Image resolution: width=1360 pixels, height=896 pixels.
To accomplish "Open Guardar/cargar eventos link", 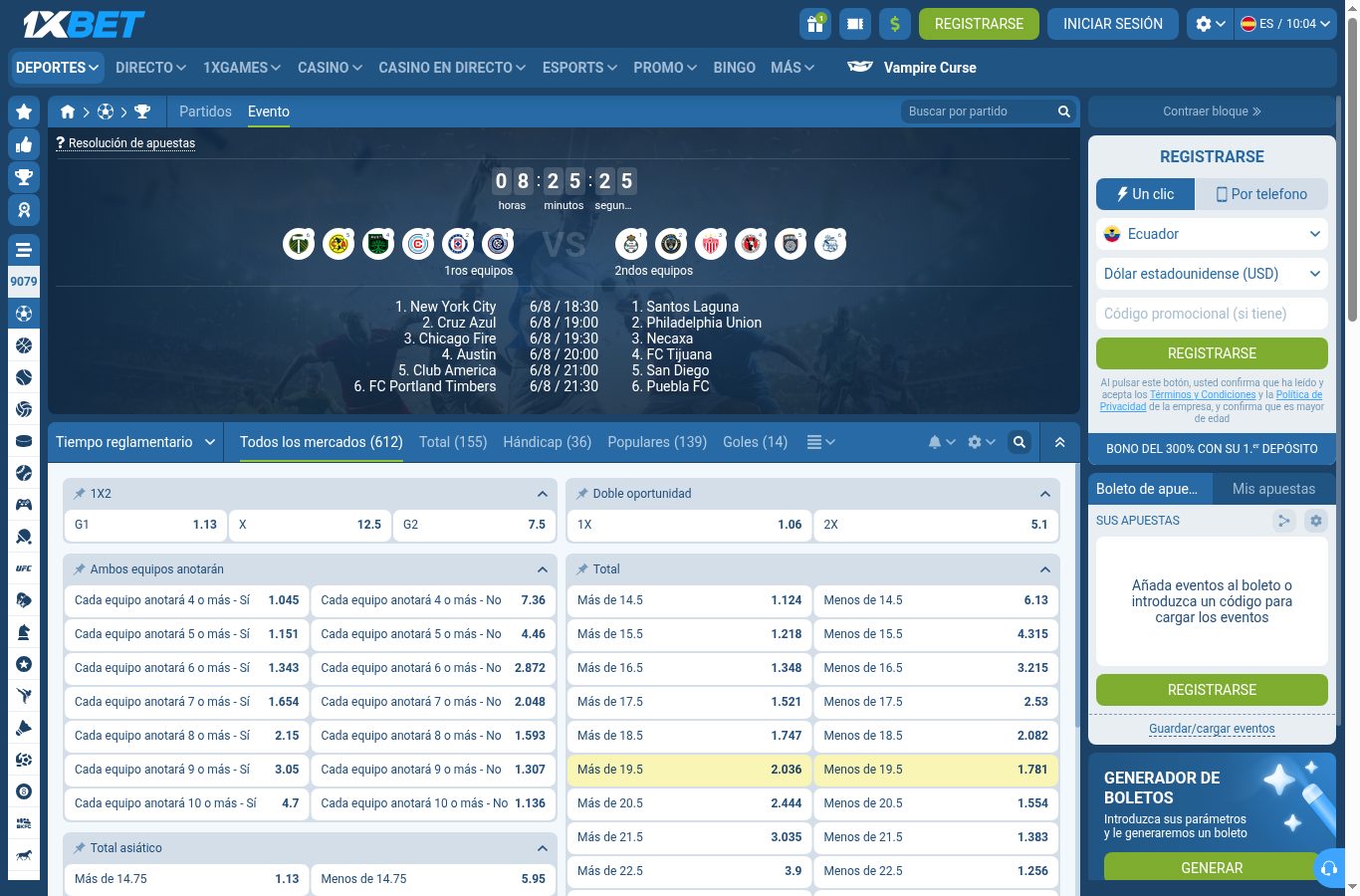I will (x=1212, y=729).
